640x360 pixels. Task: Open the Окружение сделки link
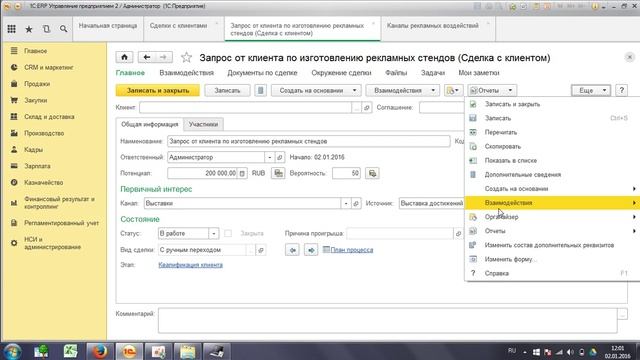[x=341, y=73]
